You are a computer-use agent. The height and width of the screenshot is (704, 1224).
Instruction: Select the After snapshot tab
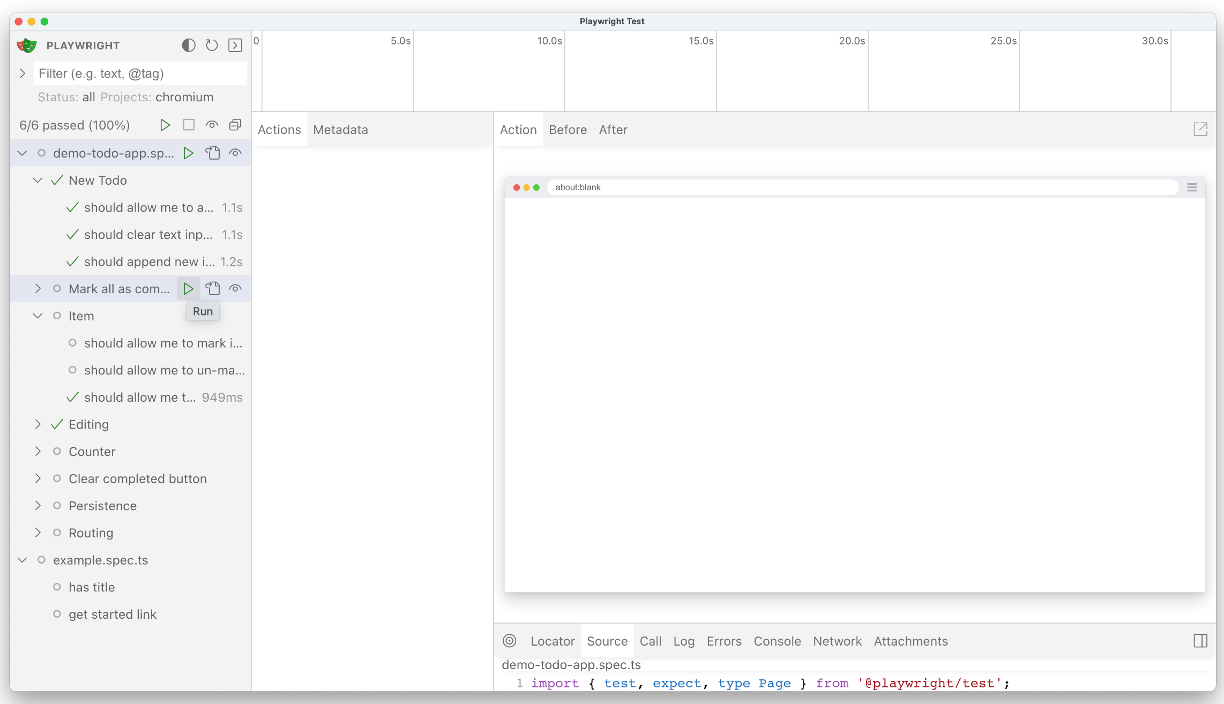coord(613,130)
